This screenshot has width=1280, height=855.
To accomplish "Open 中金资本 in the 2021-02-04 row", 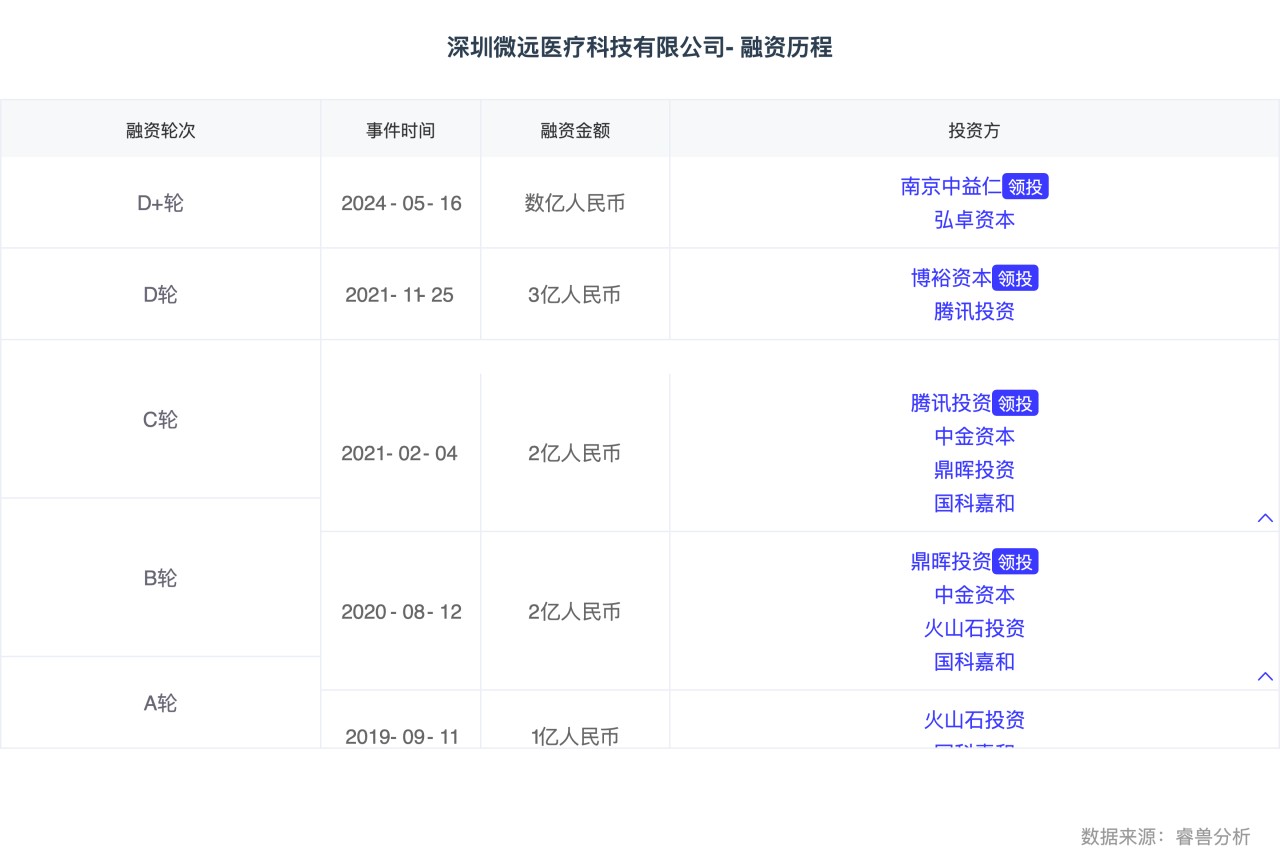I will (974, 436).
